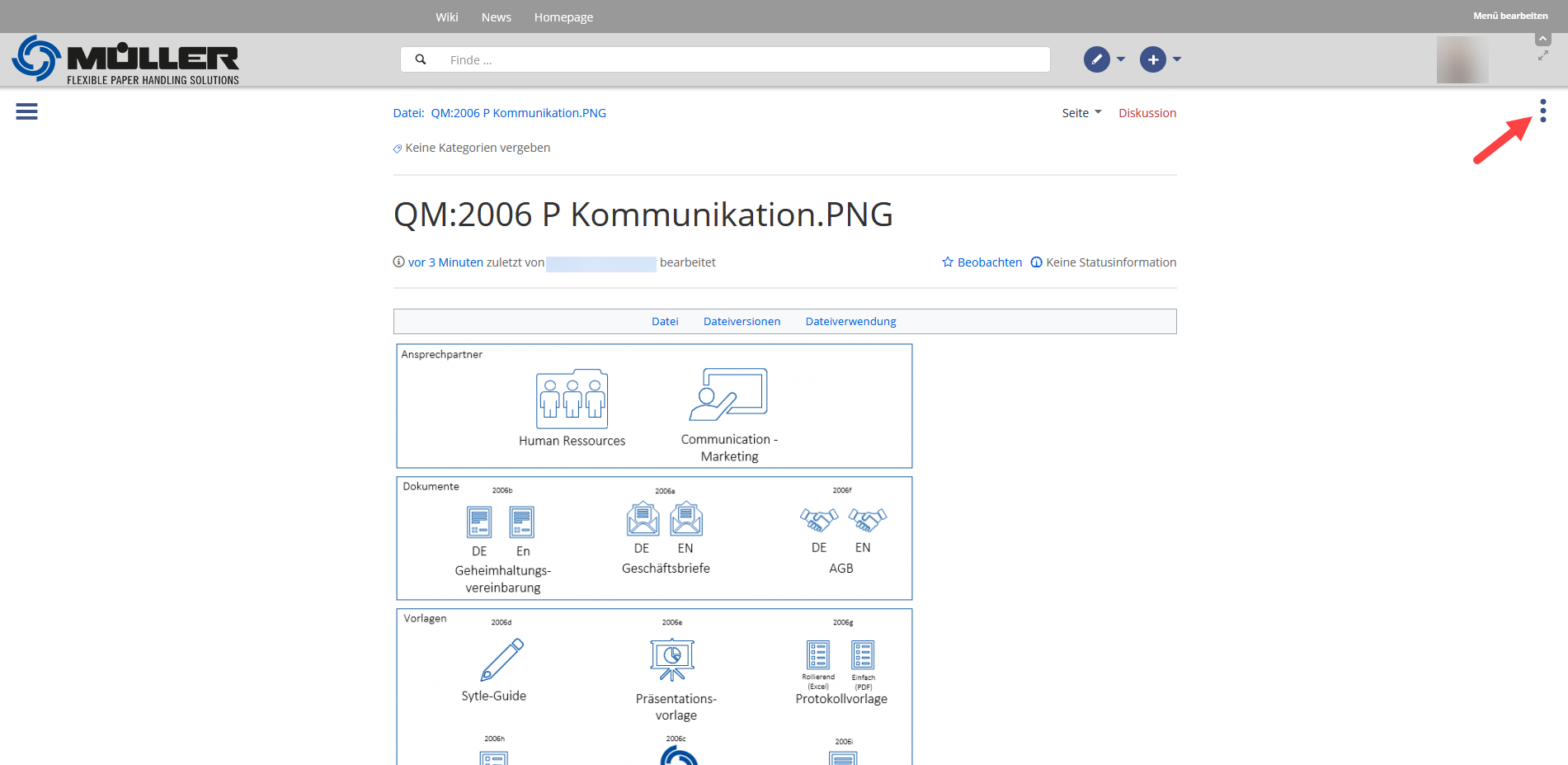The width and height of the screenshot is (1568, 765).
Task: Click the Müller company logo
Action: pyautogui.click(x=125, y=59)
